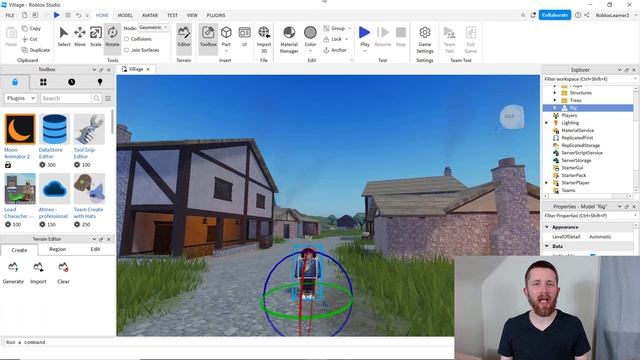
Task: Click the Toolbox search field
Action: click(66, 98)
